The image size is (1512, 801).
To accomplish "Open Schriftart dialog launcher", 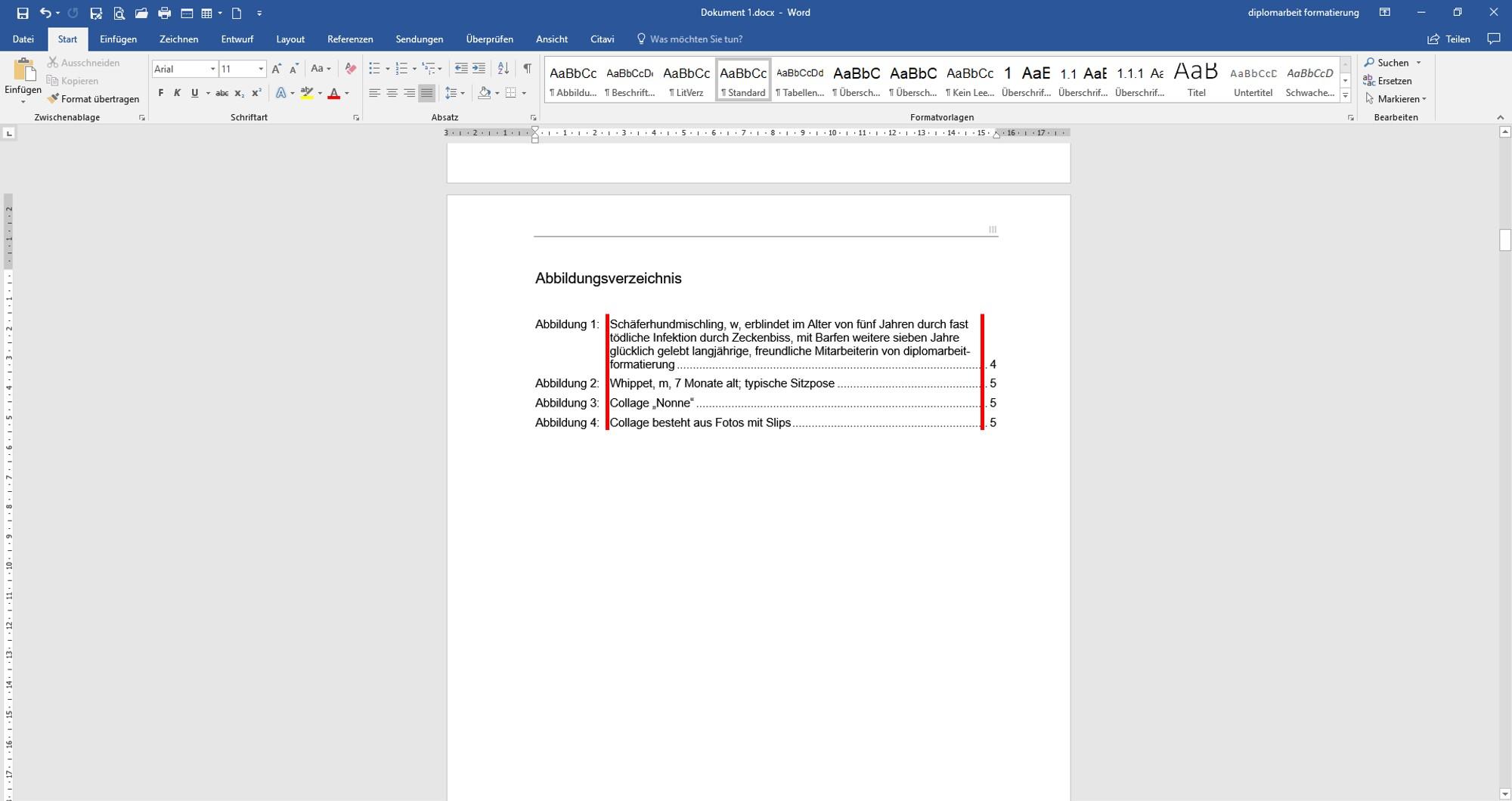I will pyautogui.click(x=356, y=118).
